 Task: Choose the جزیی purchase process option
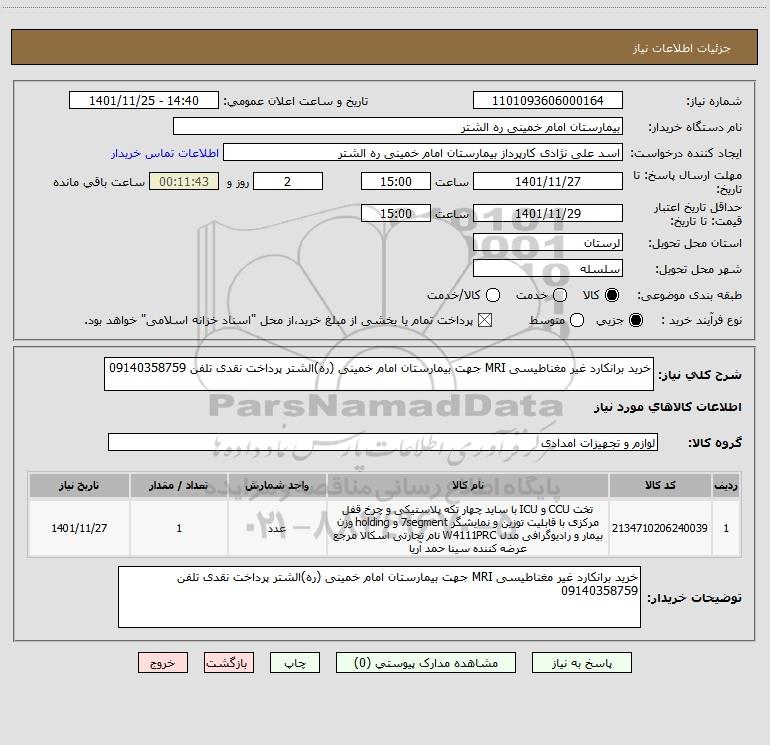pyautogui.click(x=635, y=320)
